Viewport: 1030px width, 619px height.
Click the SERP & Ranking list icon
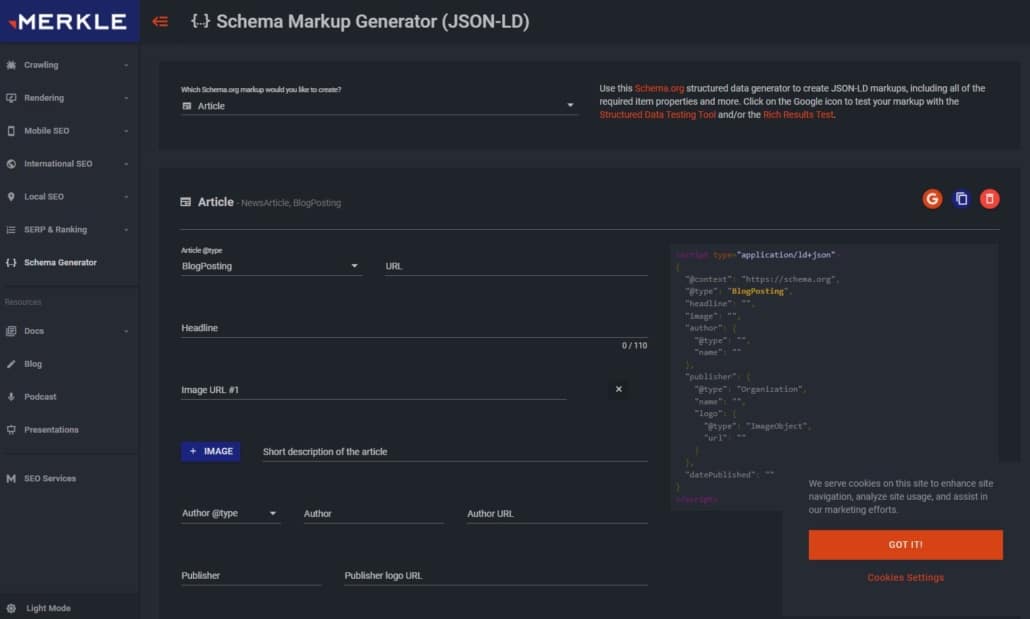click(x=11, y=229)
